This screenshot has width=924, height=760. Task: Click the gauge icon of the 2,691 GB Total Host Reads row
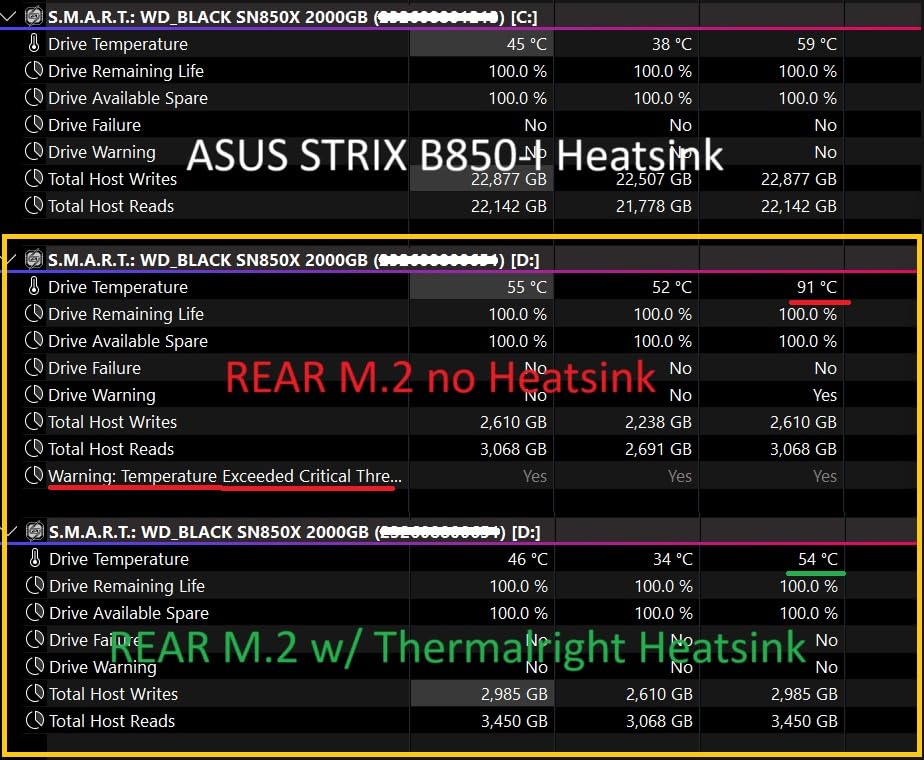34,449
